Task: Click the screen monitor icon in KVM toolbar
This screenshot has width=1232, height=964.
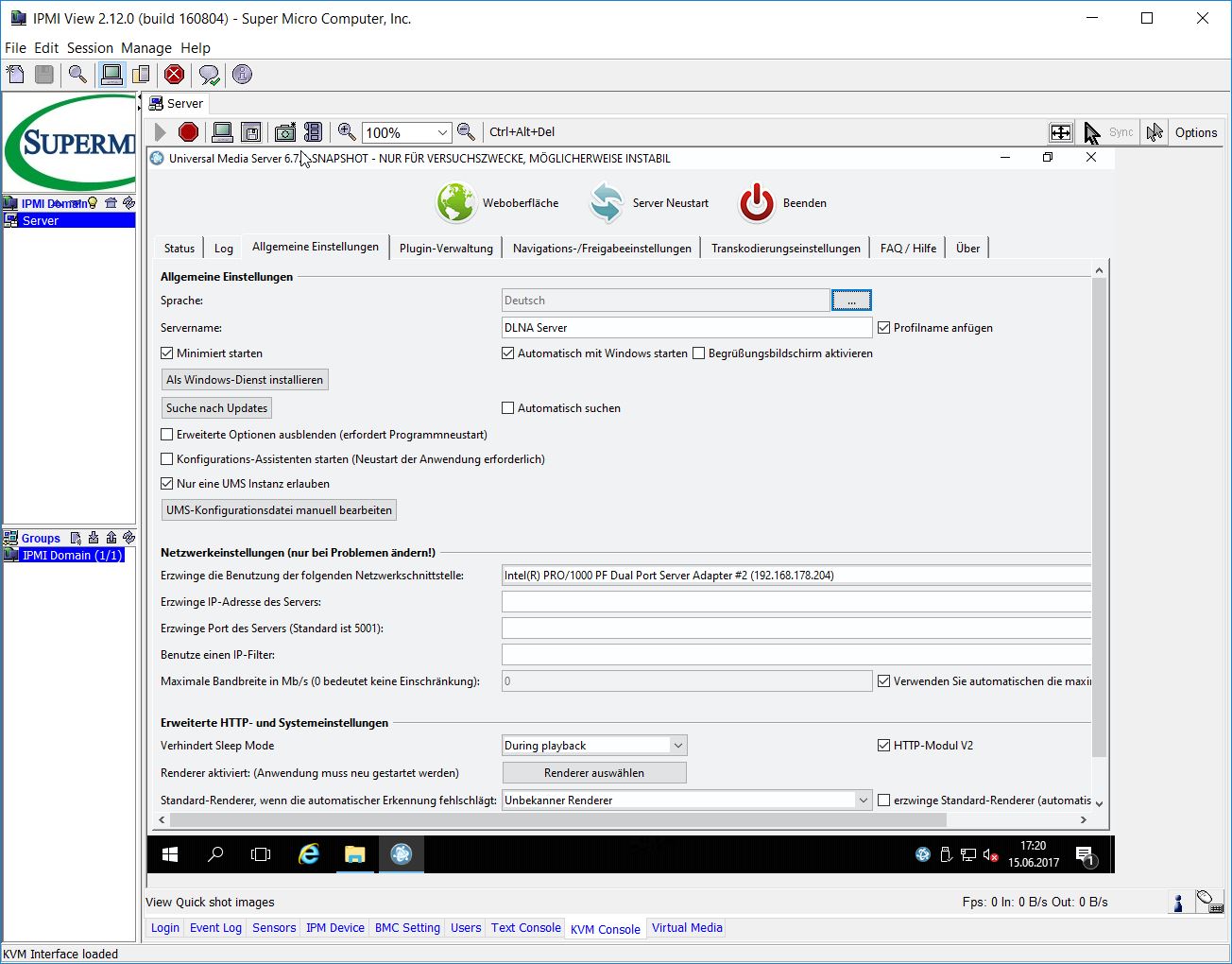Action: point(222,132)
